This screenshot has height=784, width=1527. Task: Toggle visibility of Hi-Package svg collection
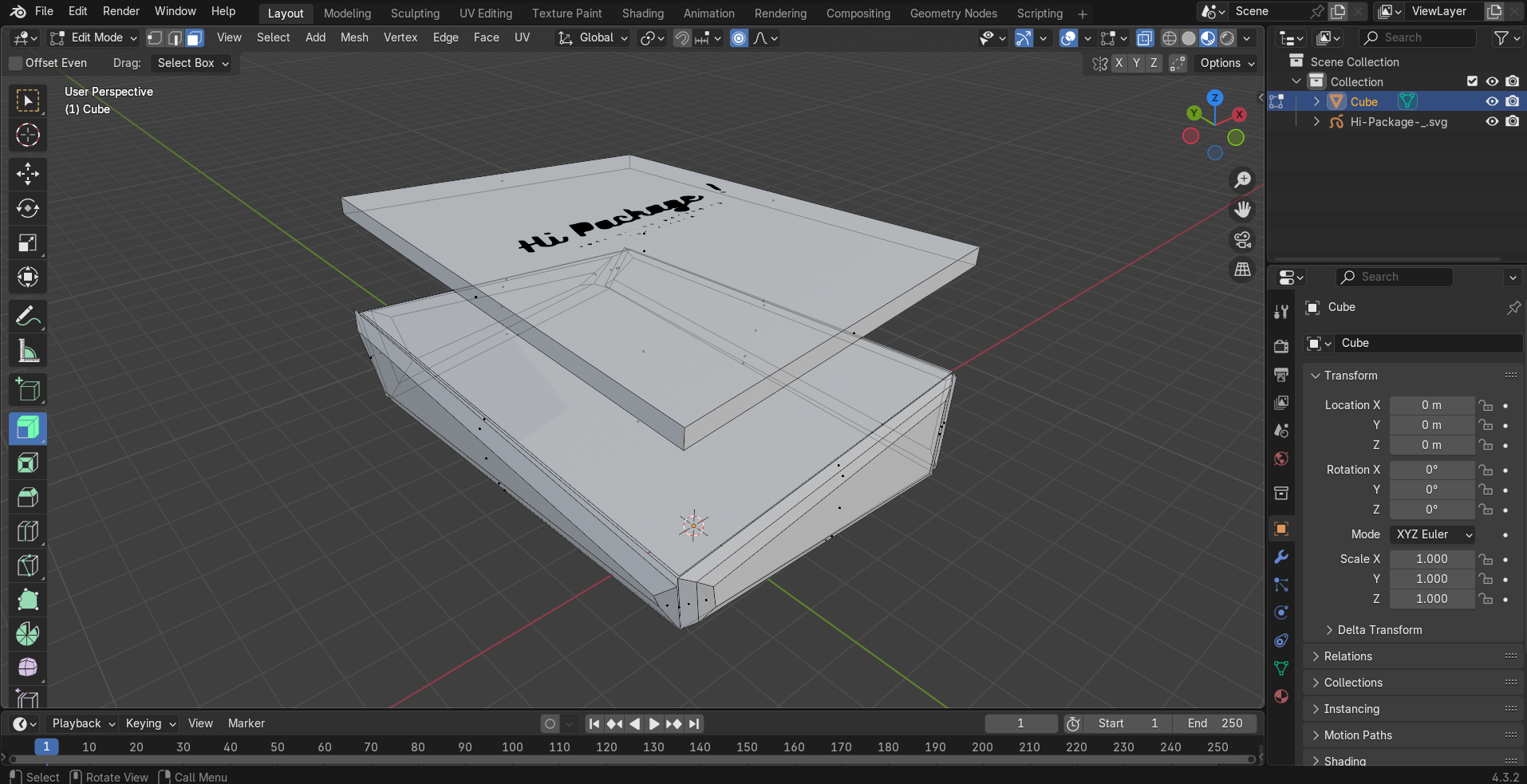click(1491, 122)
